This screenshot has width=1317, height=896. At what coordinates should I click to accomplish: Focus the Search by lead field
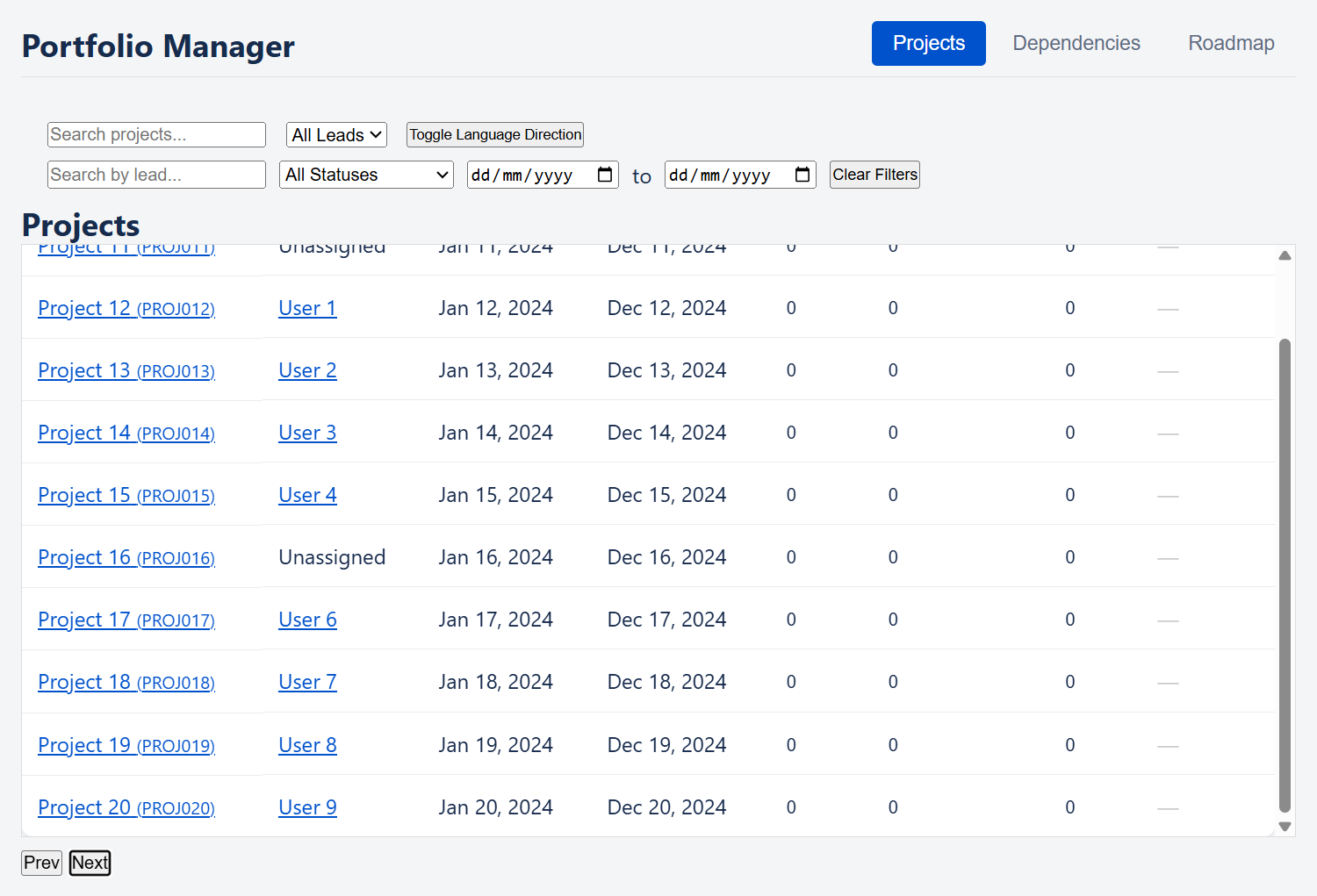coord(156,175)
